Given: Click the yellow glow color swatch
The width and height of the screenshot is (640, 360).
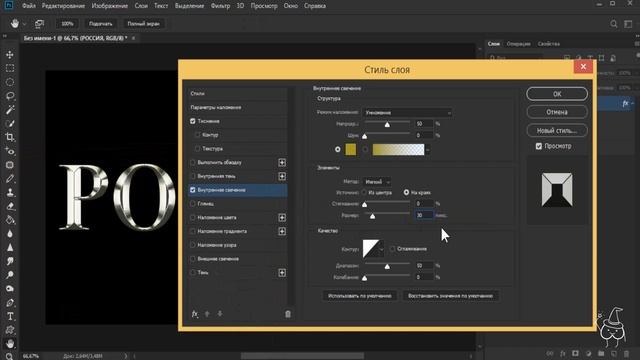Looking at the screenshot, I should (351, 149).
